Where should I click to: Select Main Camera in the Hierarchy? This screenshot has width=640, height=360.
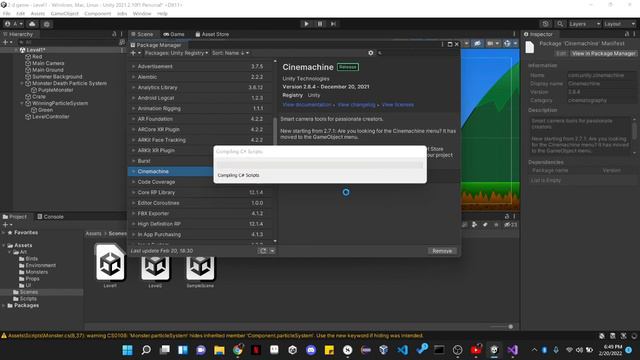click(48, 63)
